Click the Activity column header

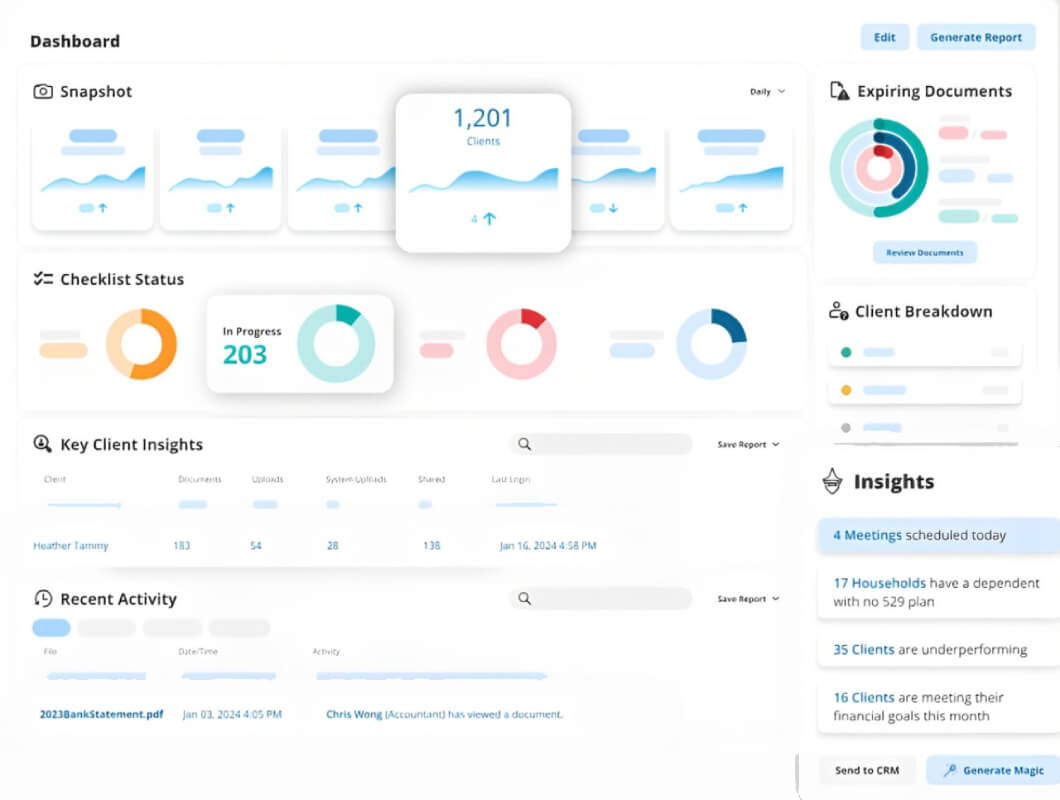(326, 651)
